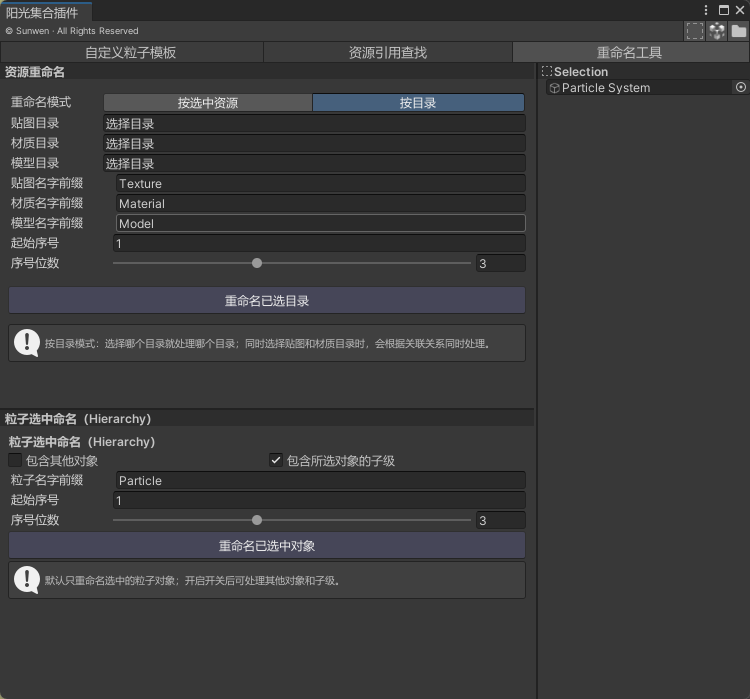Click the Selection dashed-square icon
The height and width of the screenshot is (699, 750).
(x=547, y=71)
